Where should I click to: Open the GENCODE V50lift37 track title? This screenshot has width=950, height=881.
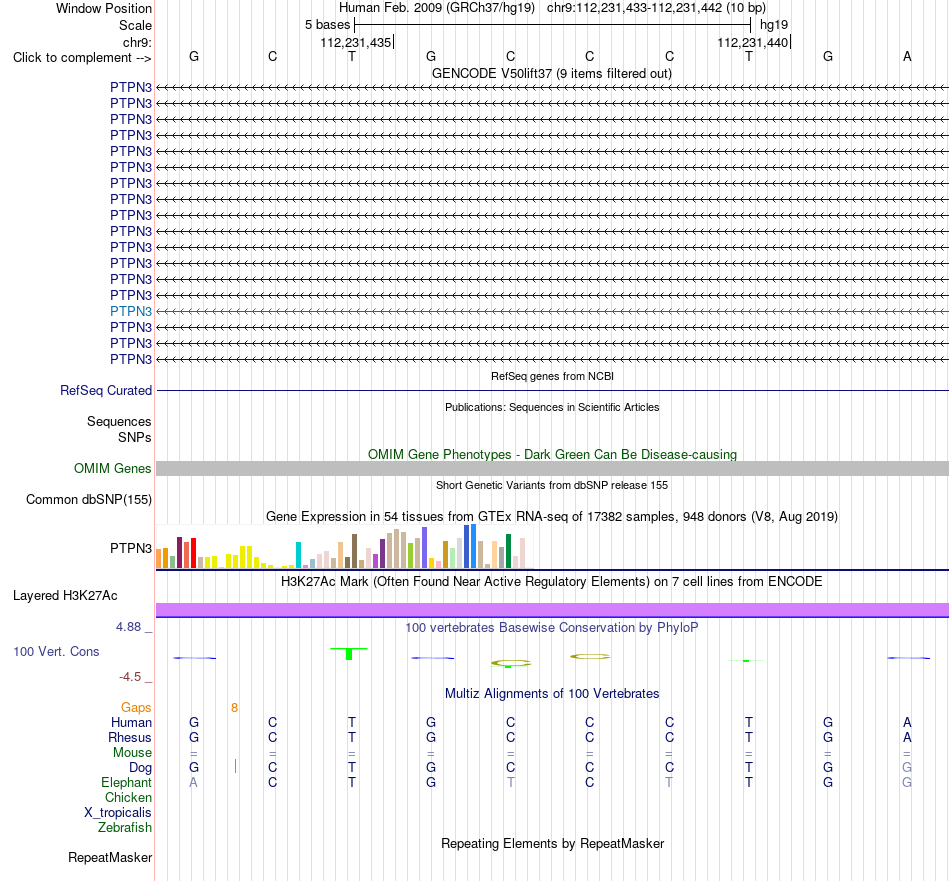click(x=552, y=73)
